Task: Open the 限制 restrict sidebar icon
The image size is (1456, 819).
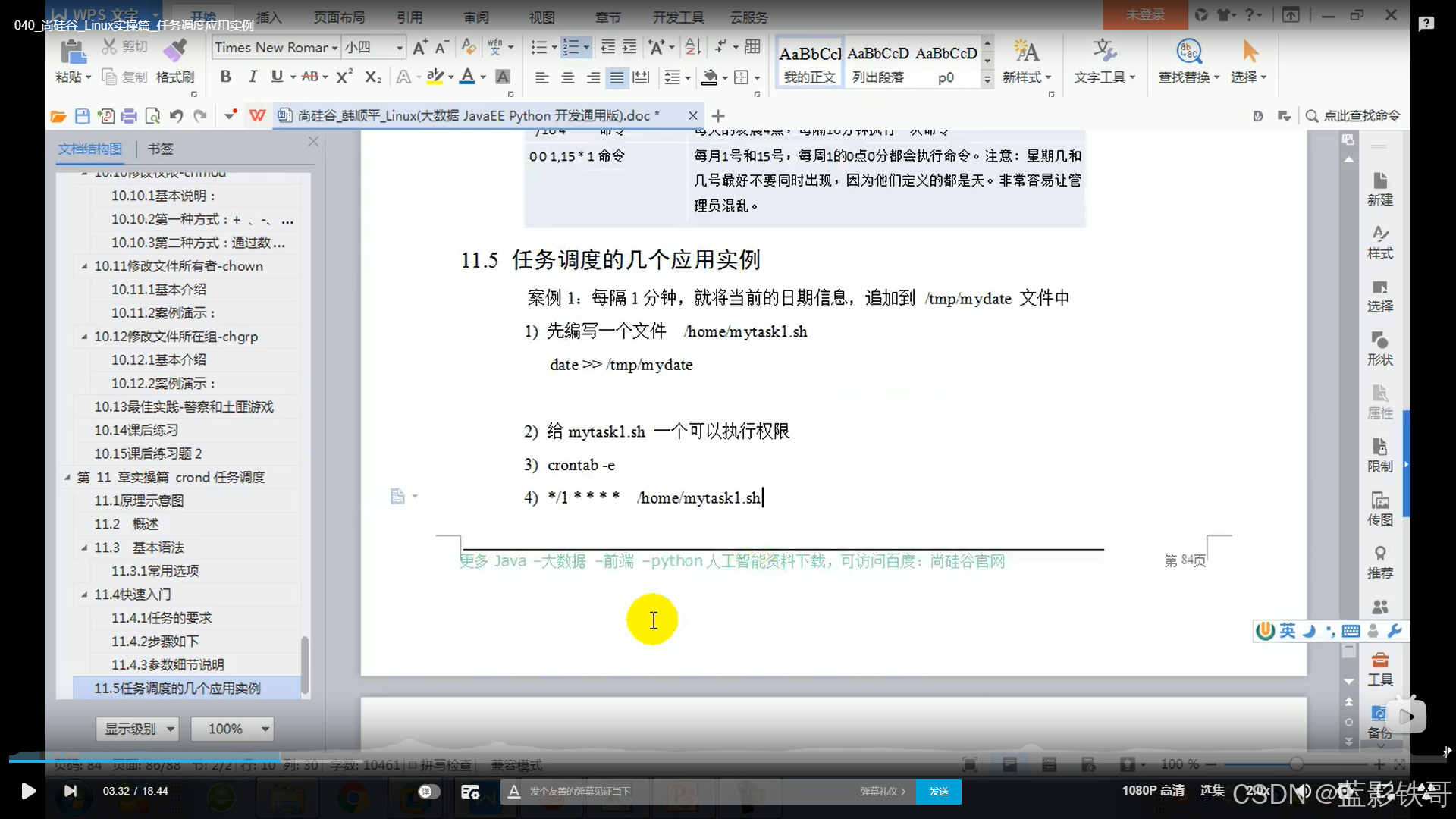Action: coord(1380,455)
